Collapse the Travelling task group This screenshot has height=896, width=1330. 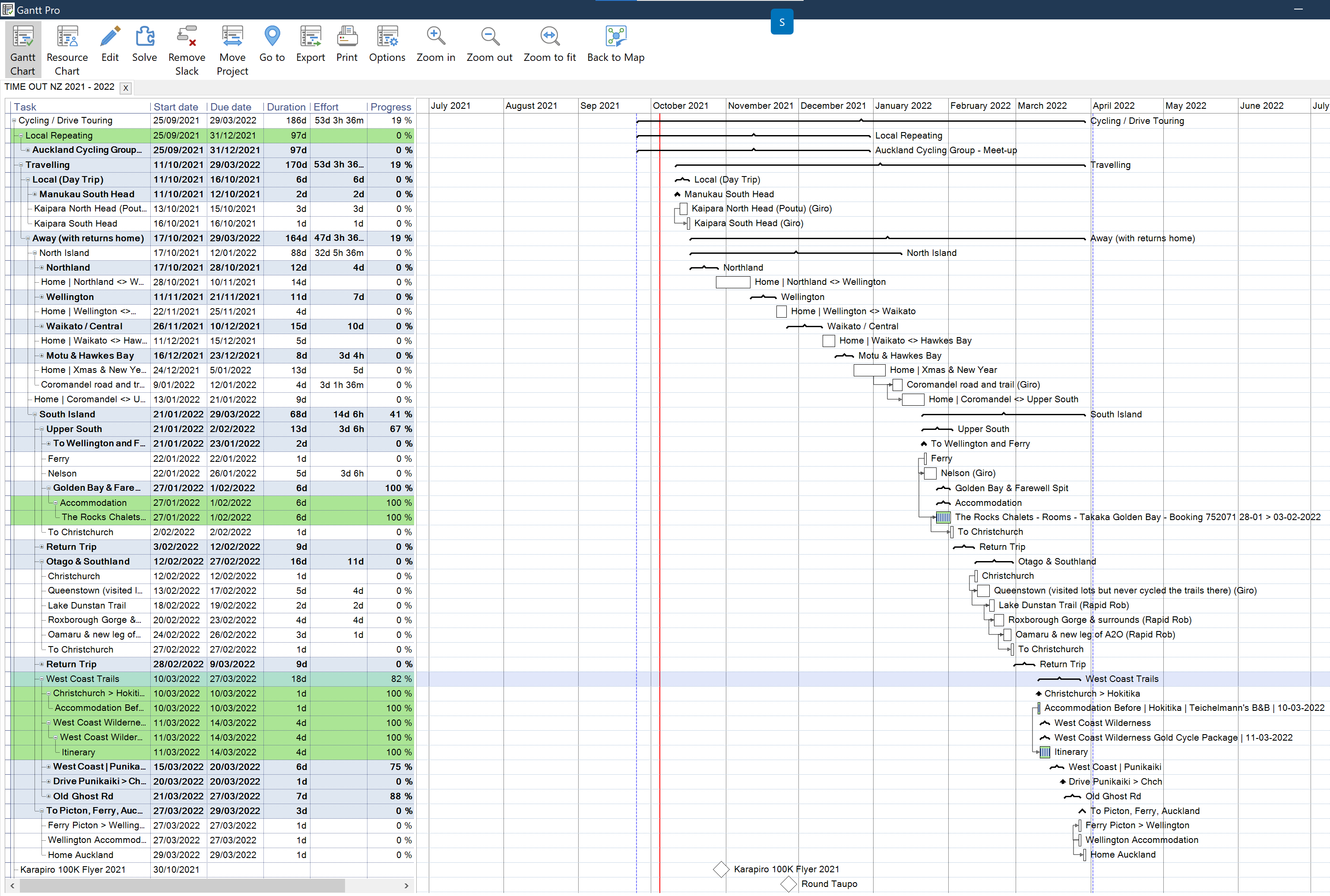click(x=21, y=165)
